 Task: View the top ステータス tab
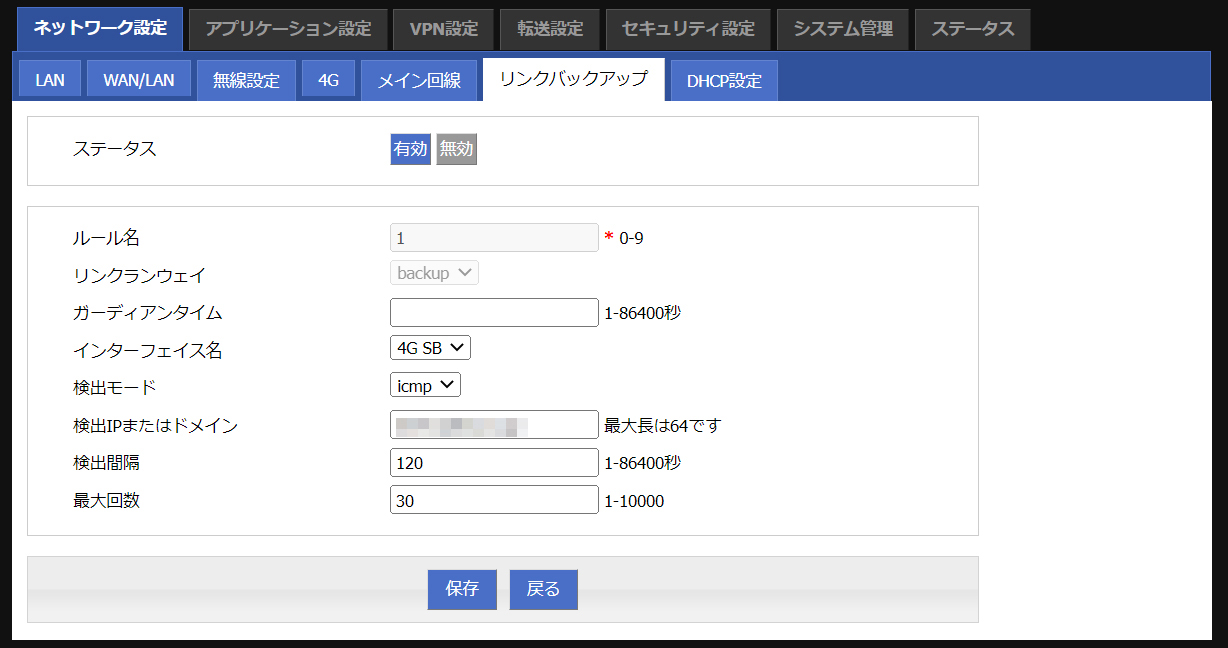(x=972, y=29)
